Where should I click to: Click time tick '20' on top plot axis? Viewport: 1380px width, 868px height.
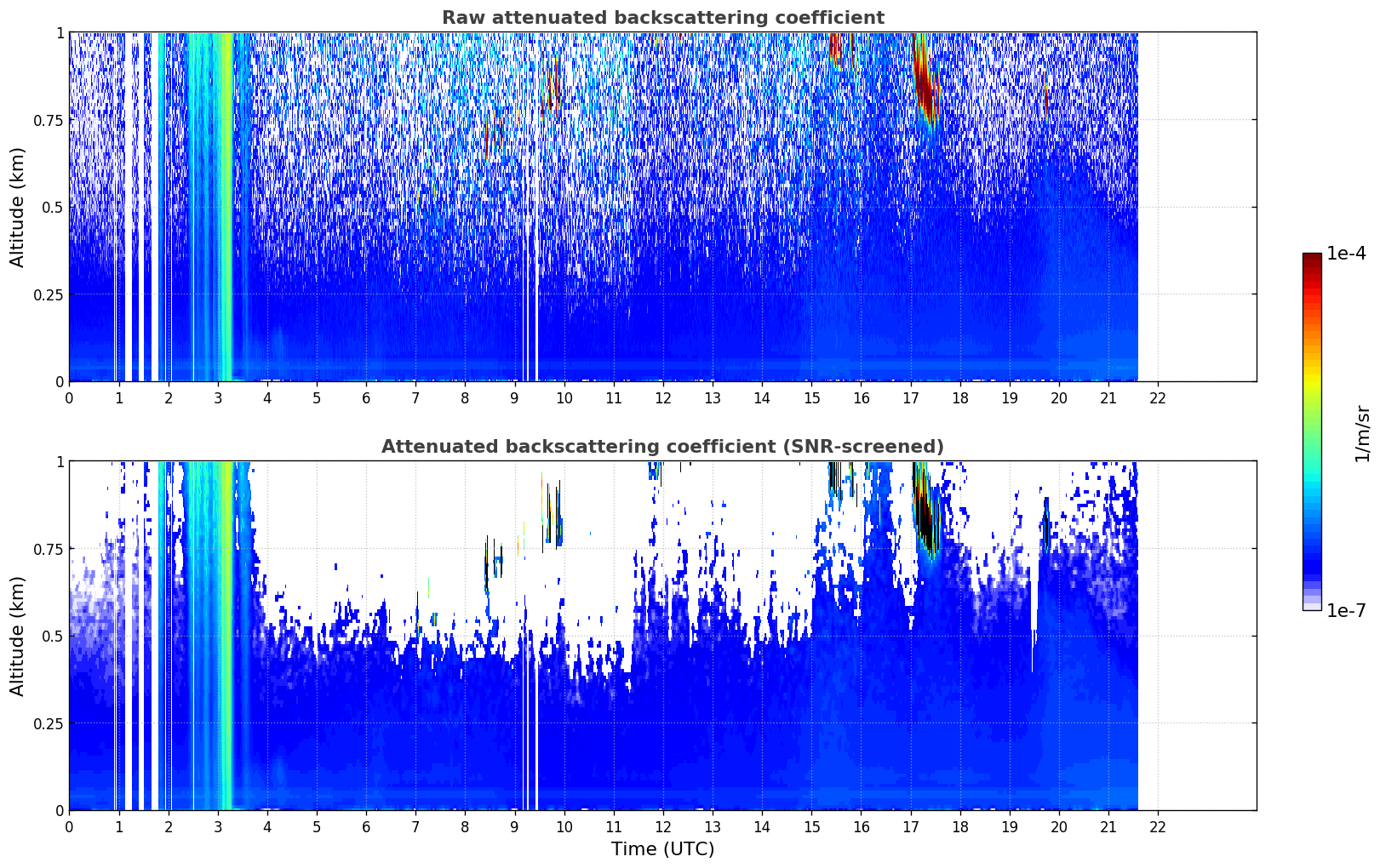pos(1059,397)
